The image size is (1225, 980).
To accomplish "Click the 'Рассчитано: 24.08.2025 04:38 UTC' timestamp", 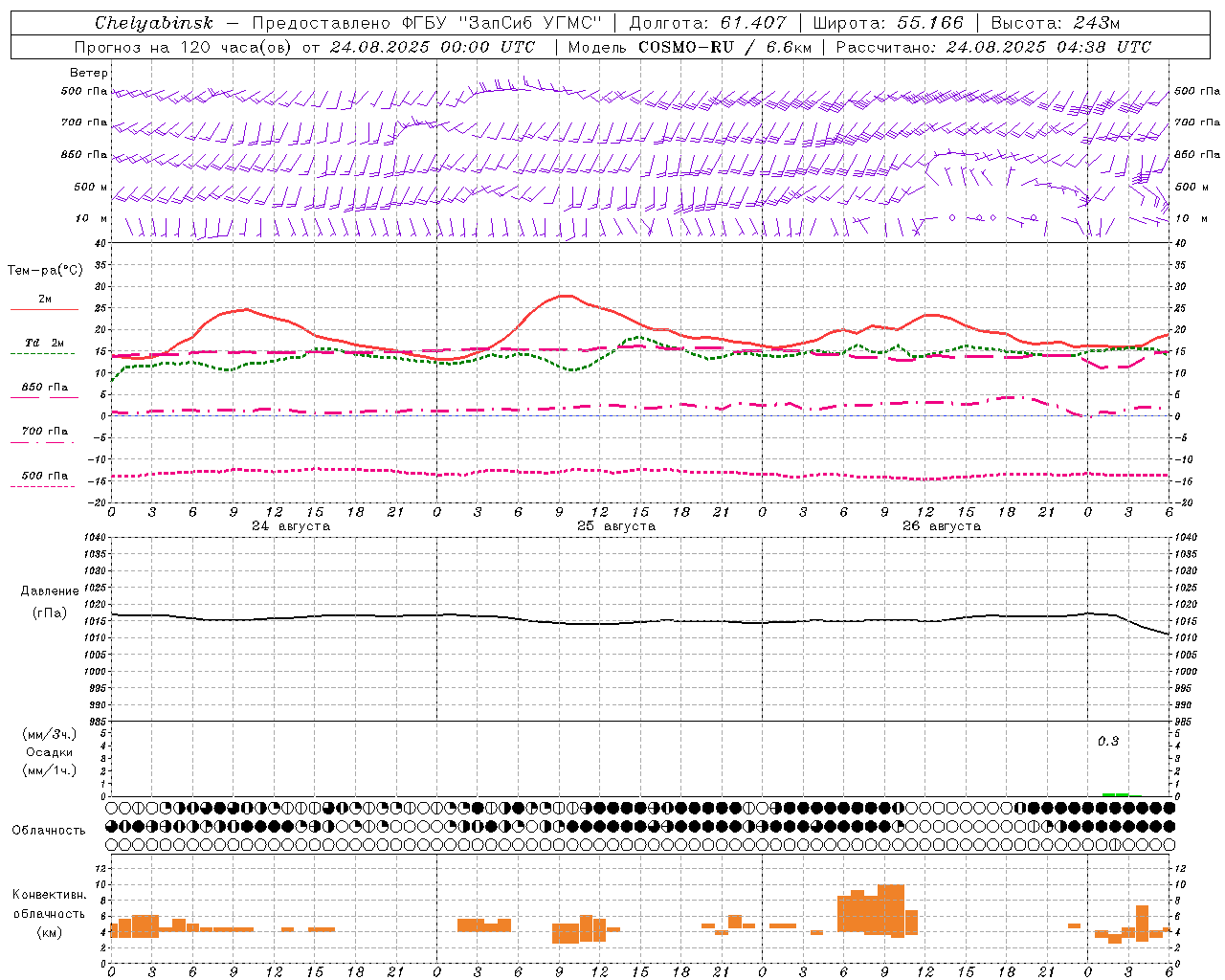I will click(x=993, y=47).
